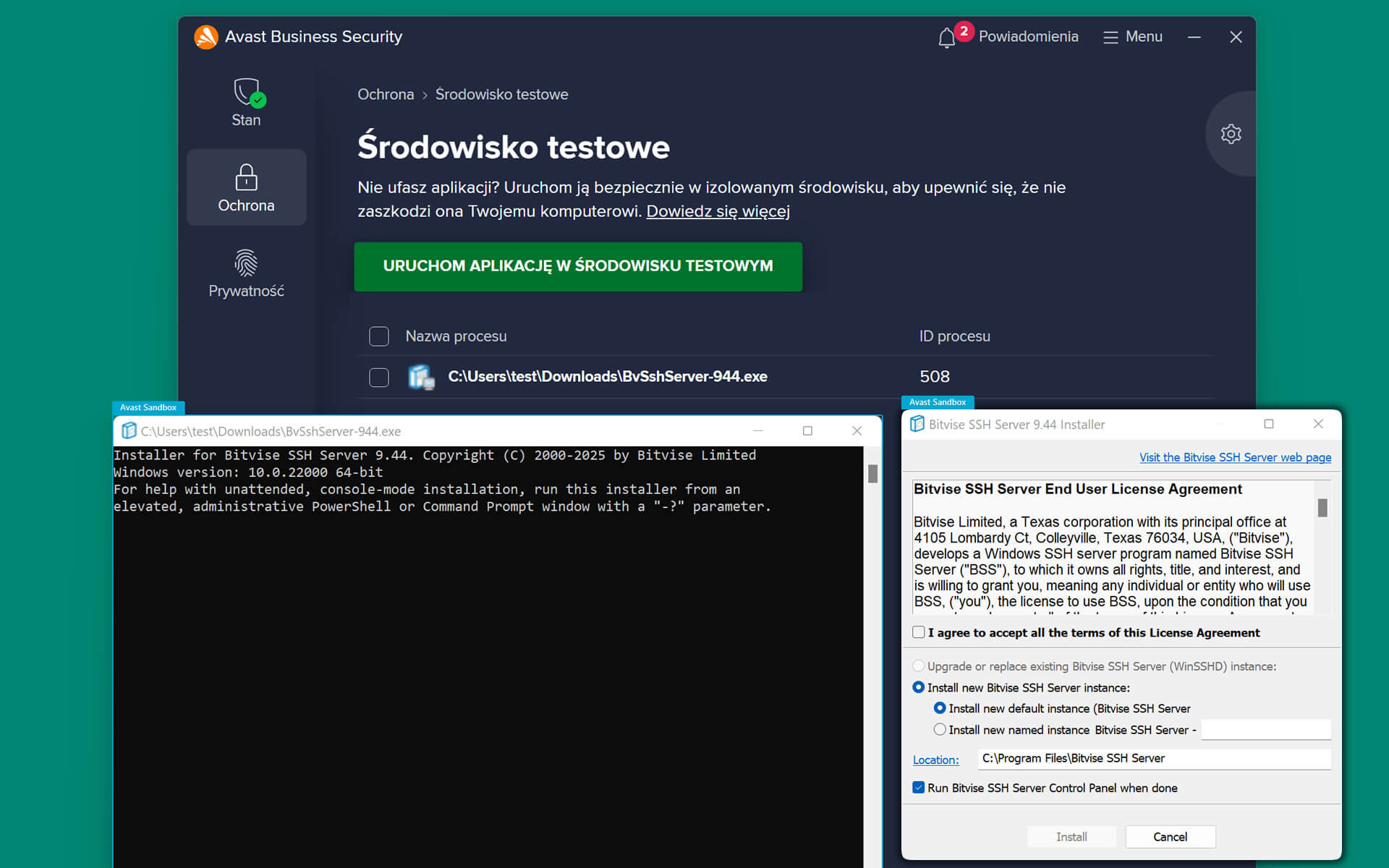Check the BvSshServer-944.exe process checkbox
The image size is (1389, 868).
coord(379,378)
